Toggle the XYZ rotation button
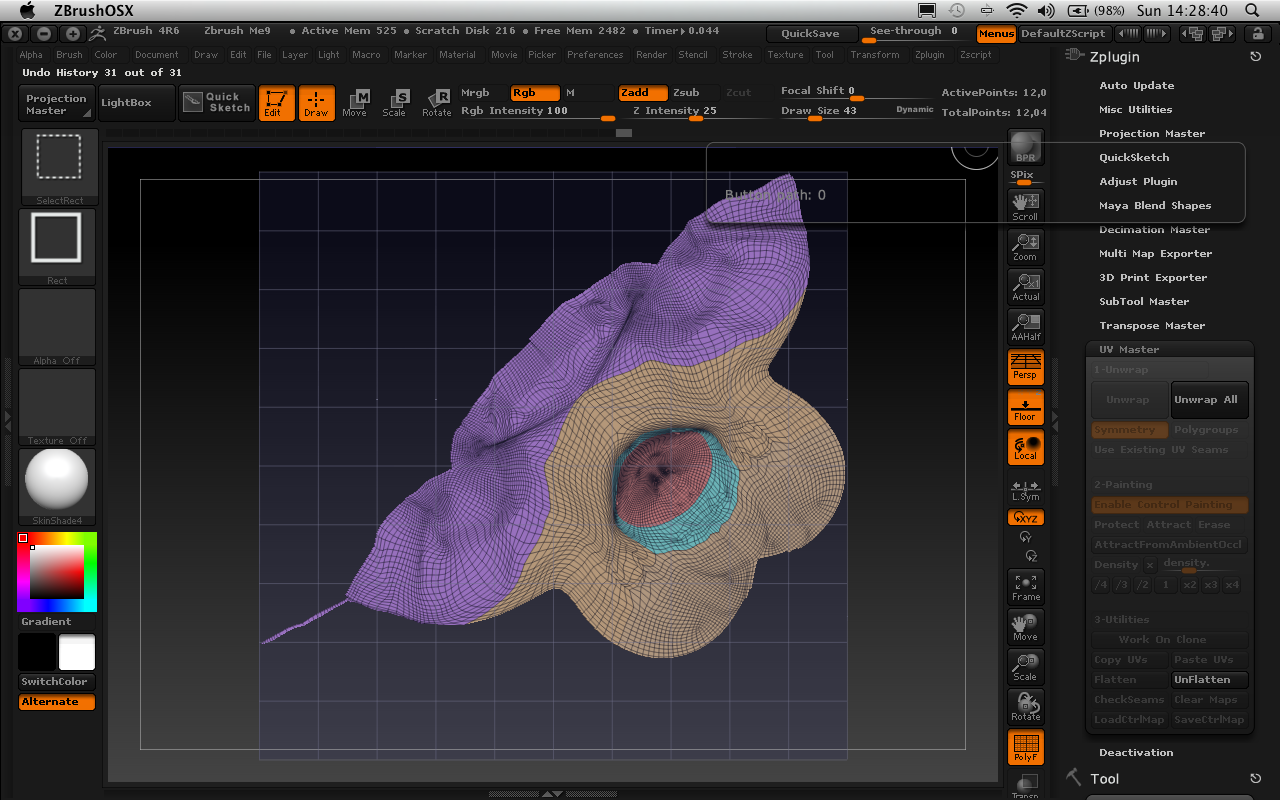Image resolution: width=1280 pixels, height=800 pixels. [x=1025, y=518]
